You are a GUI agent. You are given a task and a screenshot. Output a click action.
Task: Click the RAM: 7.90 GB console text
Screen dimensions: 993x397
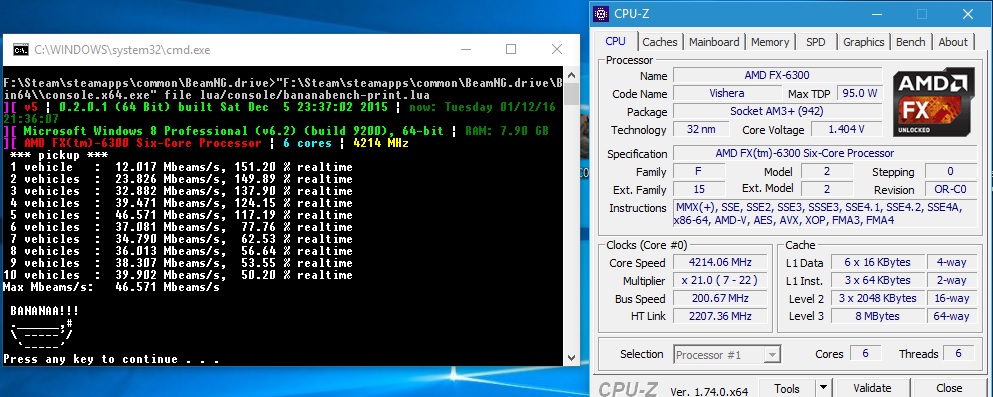(x=507, y=131)
